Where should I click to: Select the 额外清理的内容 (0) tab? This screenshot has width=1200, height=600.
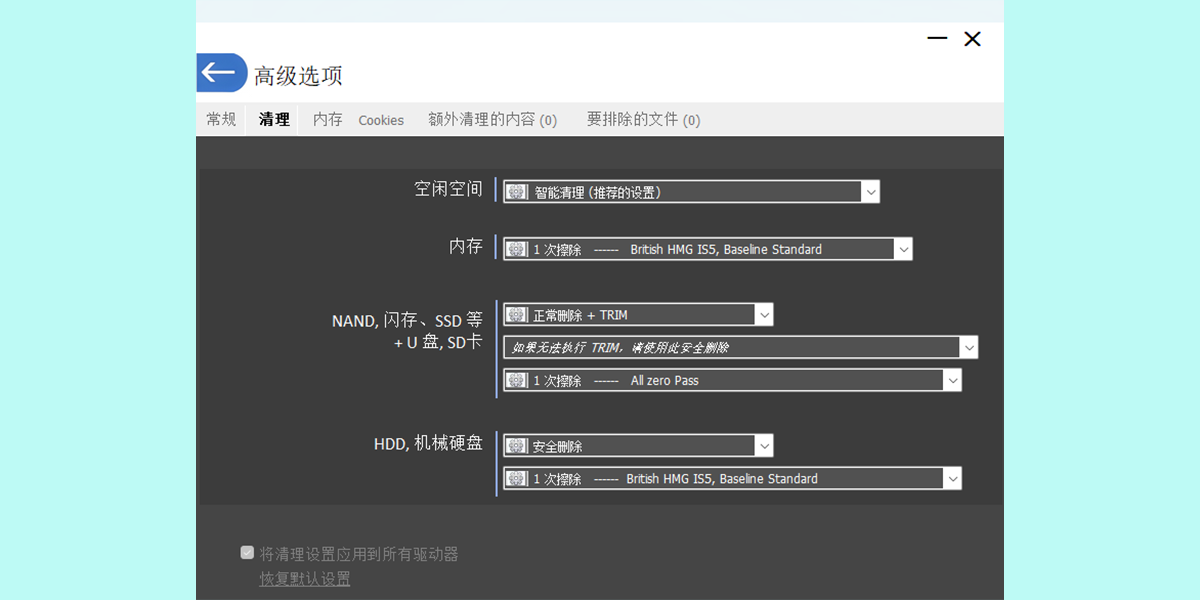pos(491,119)
